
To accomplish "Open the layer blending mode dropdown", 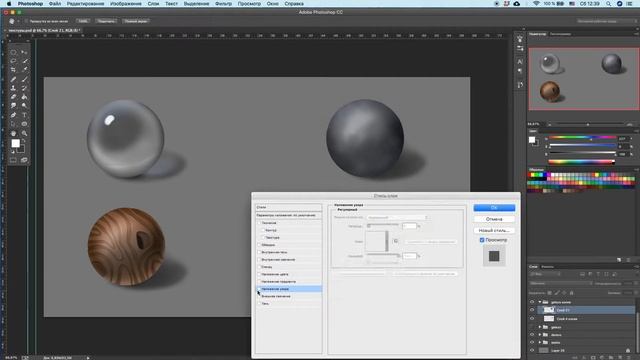I will [560, 283].
